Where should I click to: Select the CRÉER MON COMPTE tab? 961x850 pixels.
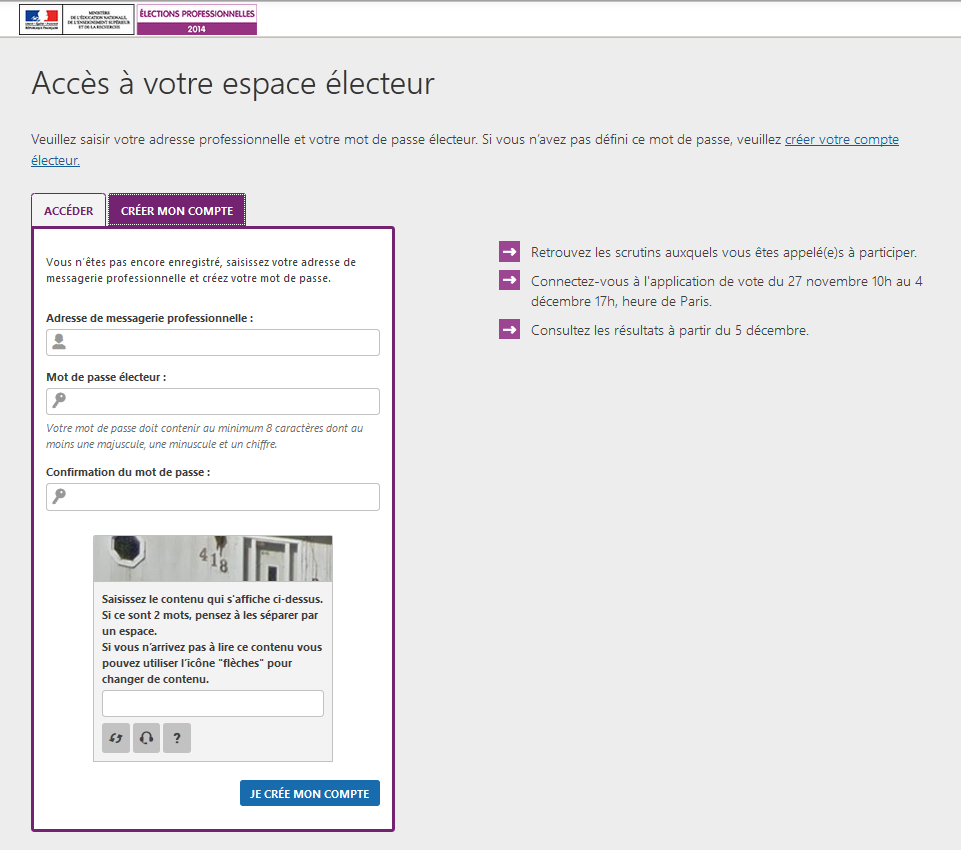click(177, 211)
